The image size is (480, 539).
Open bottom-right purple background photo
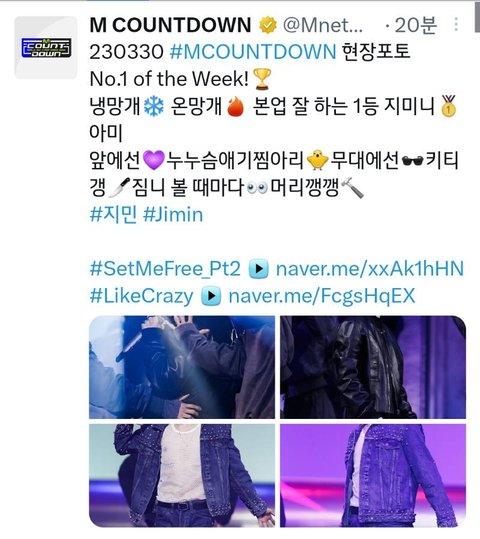[373, 475]
